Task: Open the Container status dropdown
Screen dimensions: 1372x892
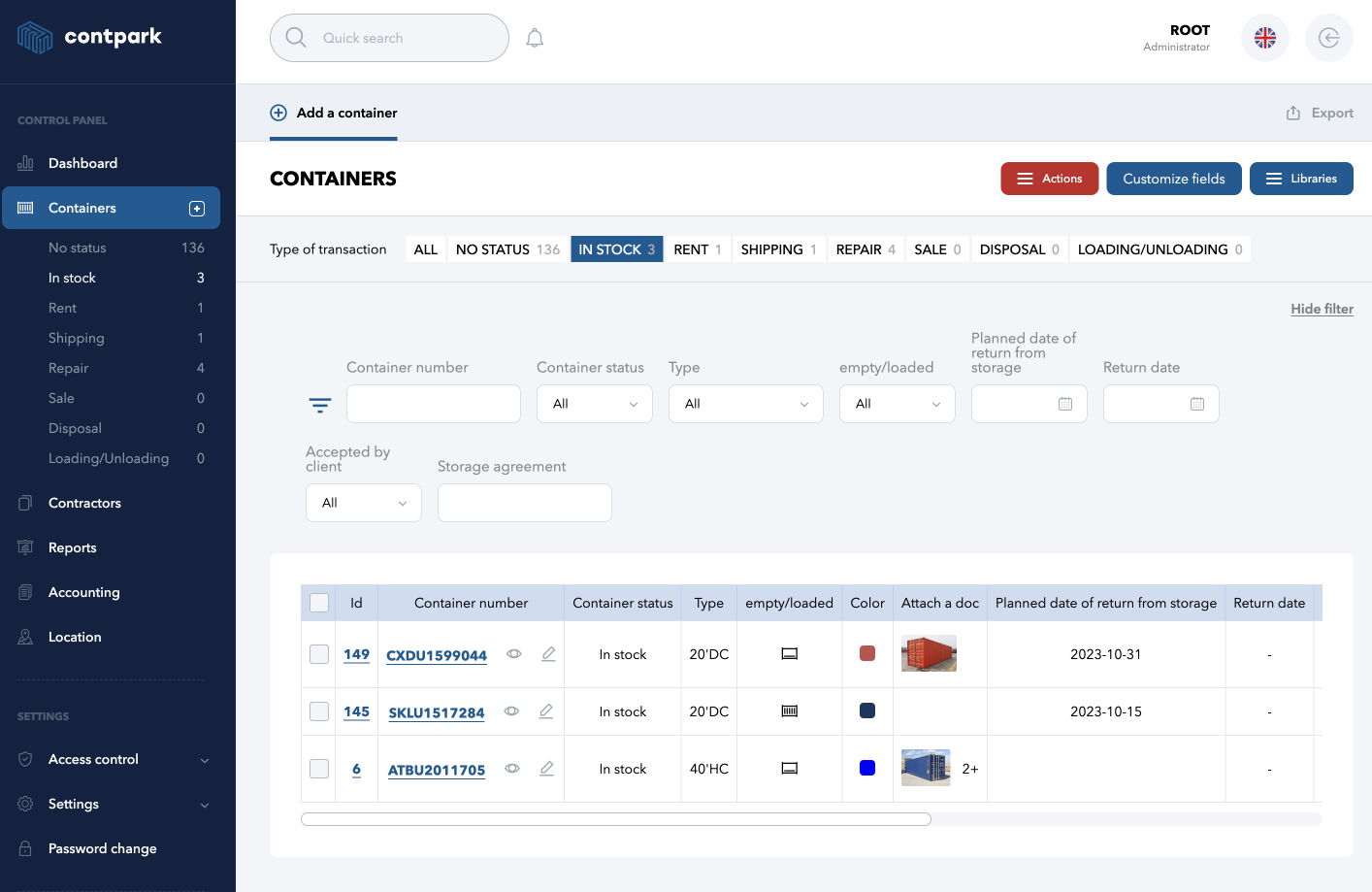Action: [x=594, y=404]
